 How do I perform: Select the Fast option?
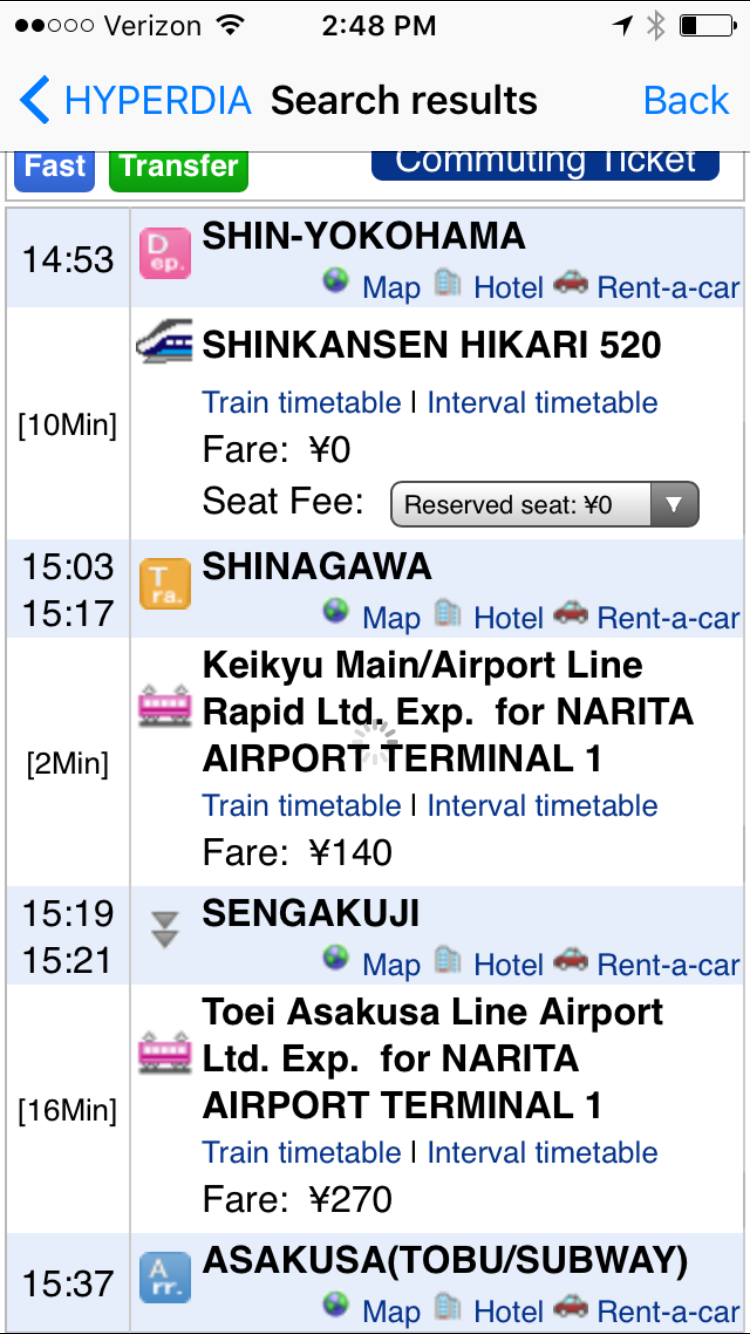point(53,166)
